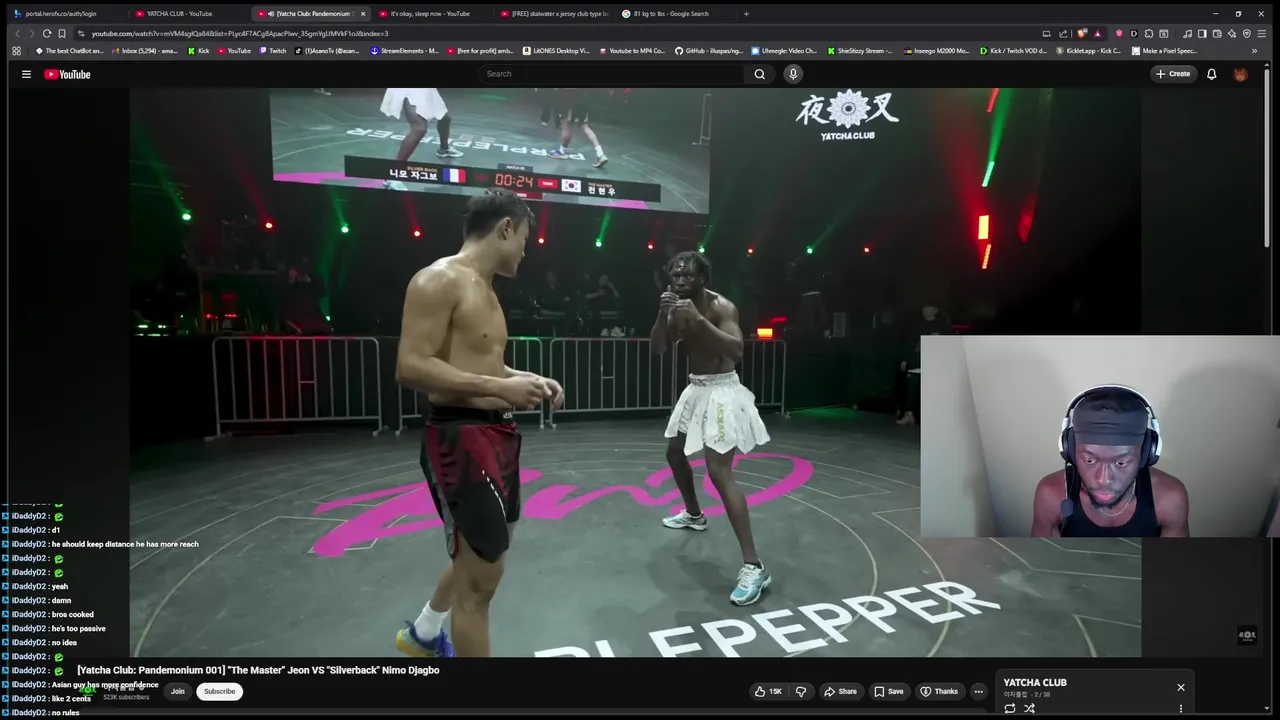Image resolution: width=1280 pixels, height=720 pixels.
Task: Open the Twitch bookmark
Action: [273, 51]
